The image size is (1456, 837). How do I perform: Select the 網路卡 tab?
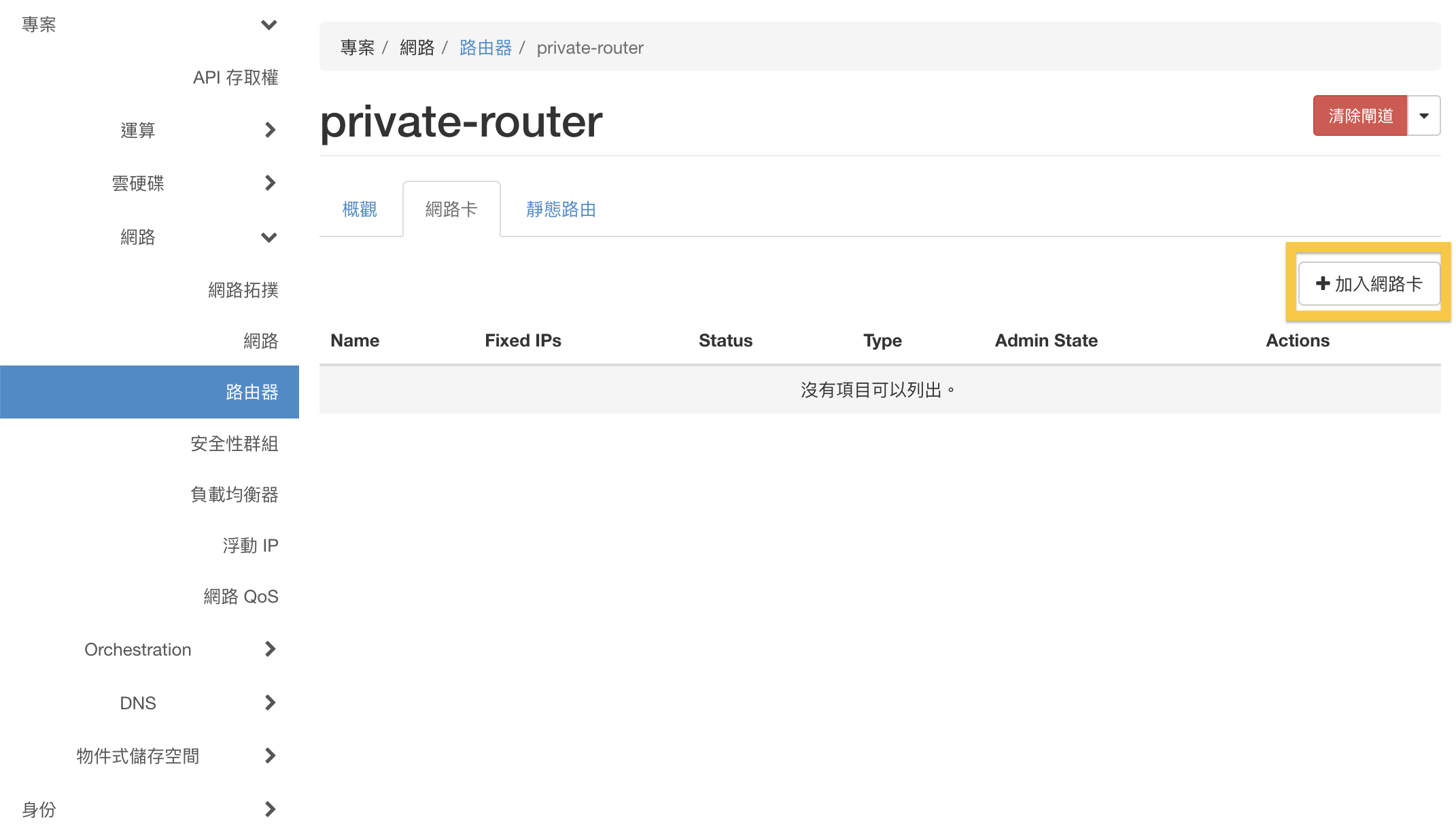click(x=451, y=209)
